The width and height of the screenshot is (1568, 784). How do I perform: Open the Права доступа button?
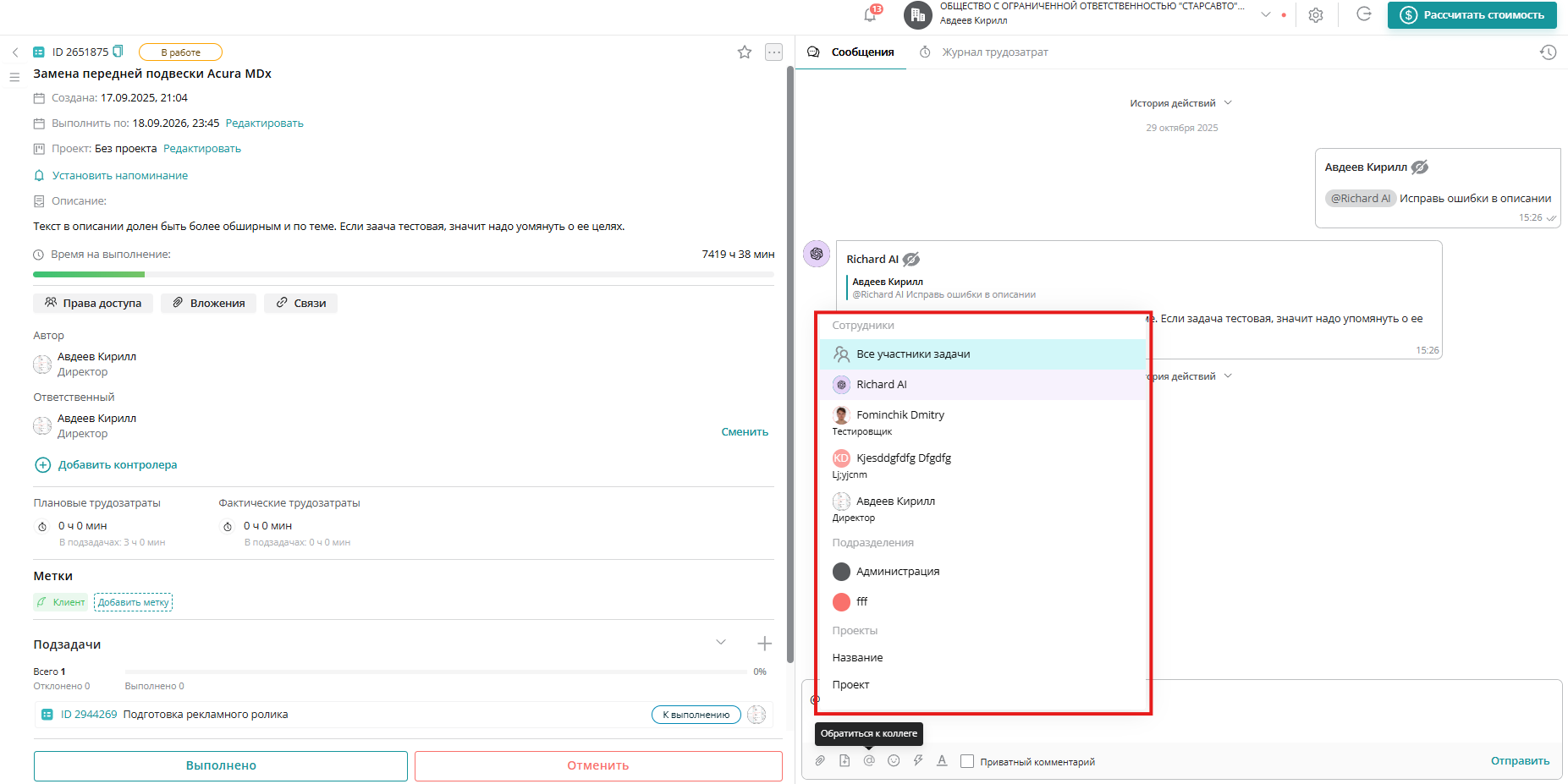pyautogui.click(x=93, y=303)
